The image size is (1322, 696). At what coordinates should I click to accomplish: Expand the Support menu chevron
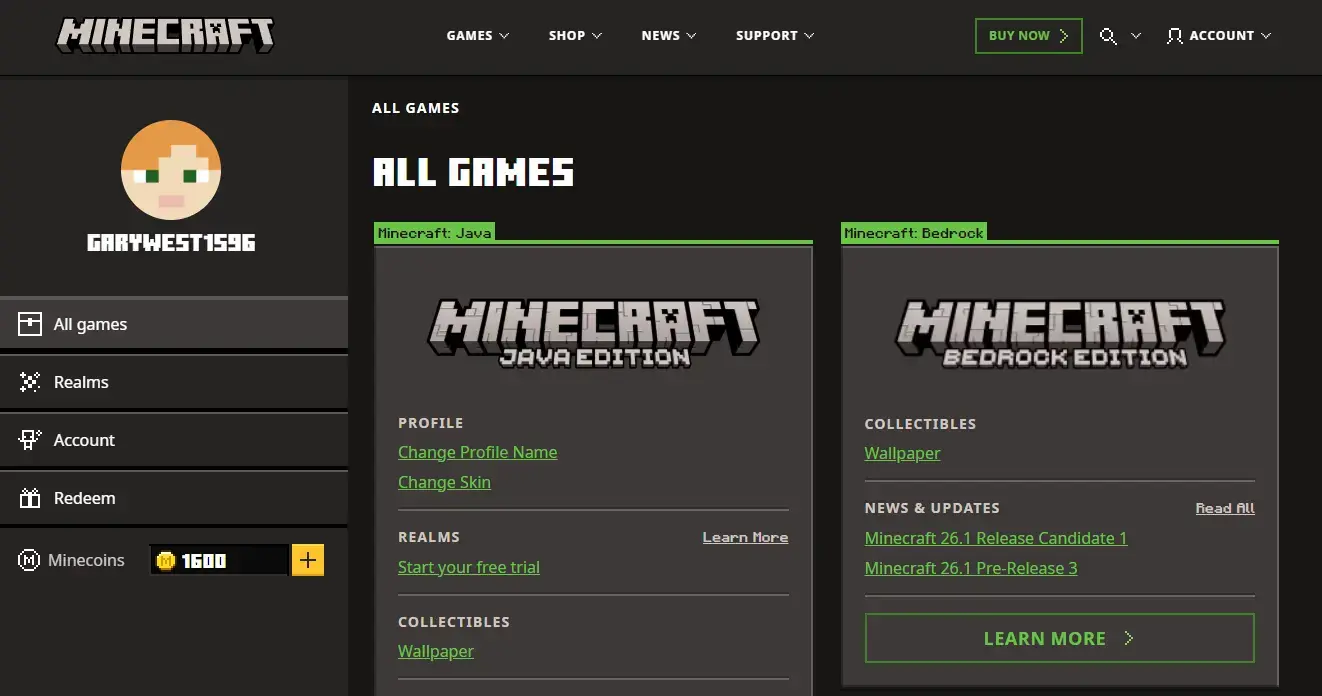809,36
